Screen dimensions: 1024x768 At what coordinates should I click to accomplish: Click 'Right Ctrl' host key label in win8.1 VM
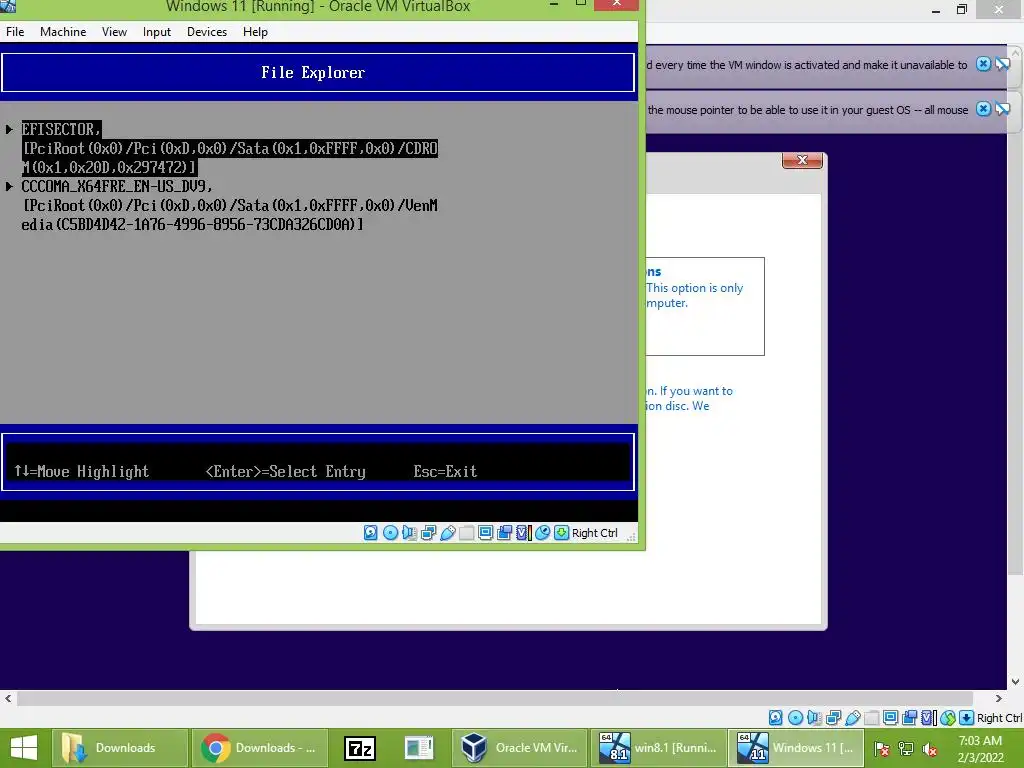999,718
